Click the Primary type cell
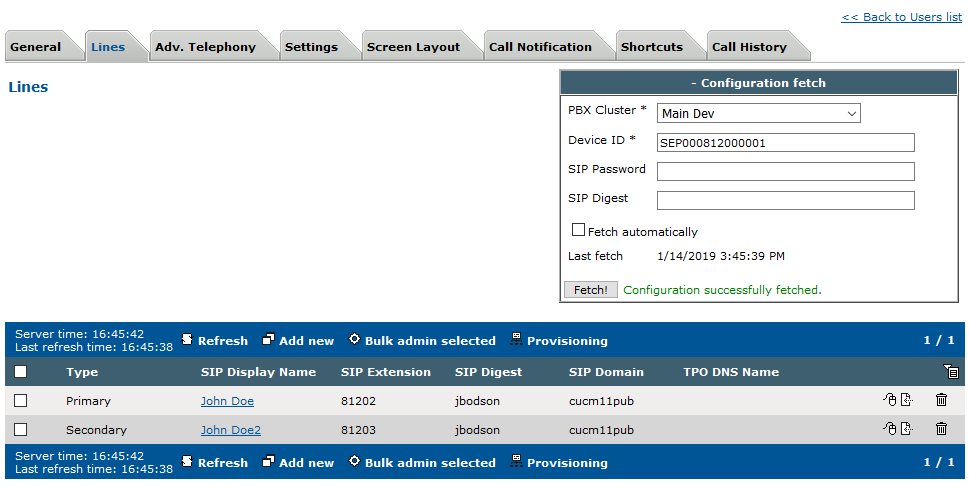 [x=88, y=401]
